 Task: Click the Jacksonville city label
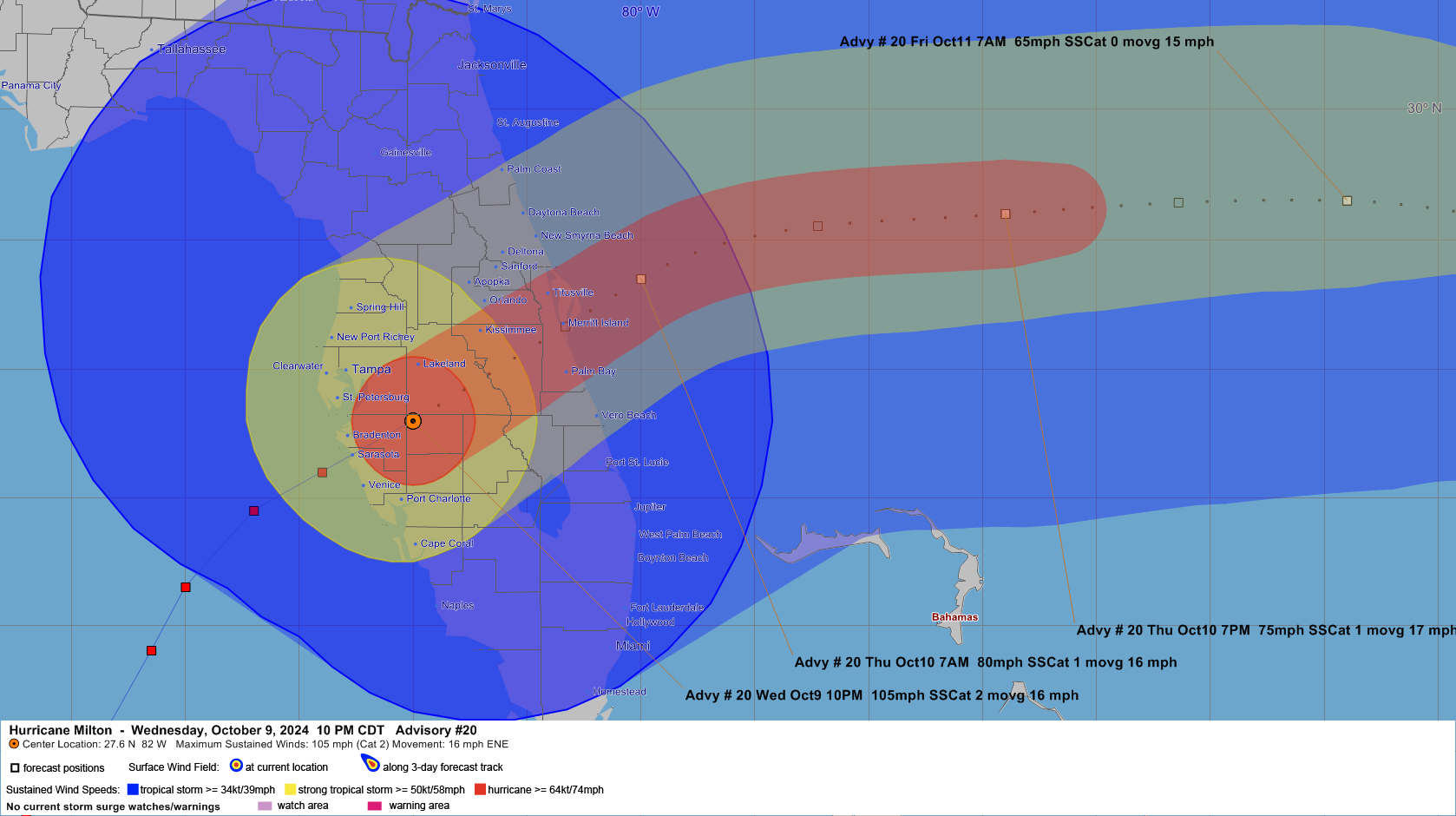(492, 65)
